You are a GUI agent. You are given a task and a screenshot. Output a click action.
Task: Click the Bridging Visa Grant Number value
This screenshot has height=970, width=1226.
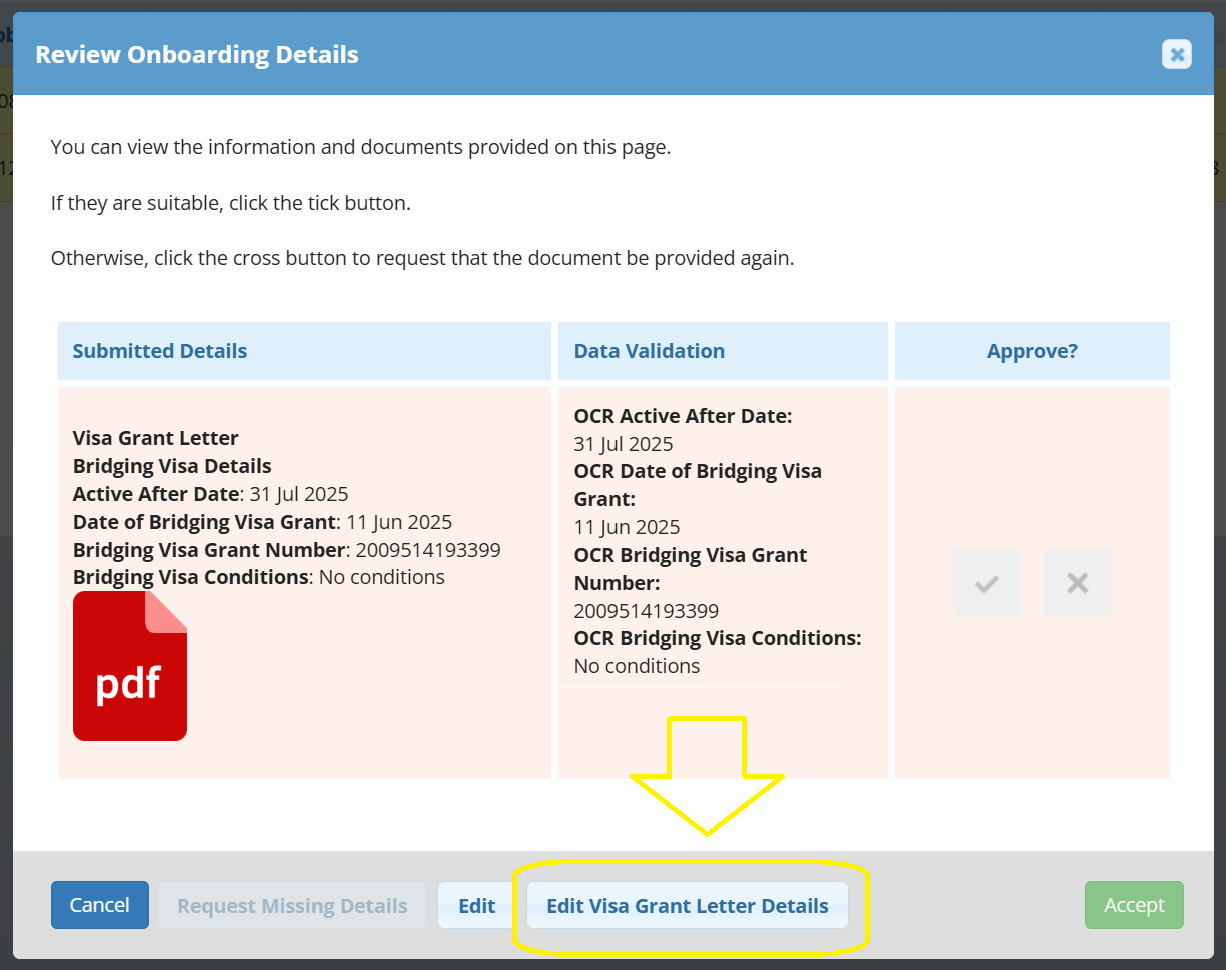pyautogui.click(x=428, y=550)
